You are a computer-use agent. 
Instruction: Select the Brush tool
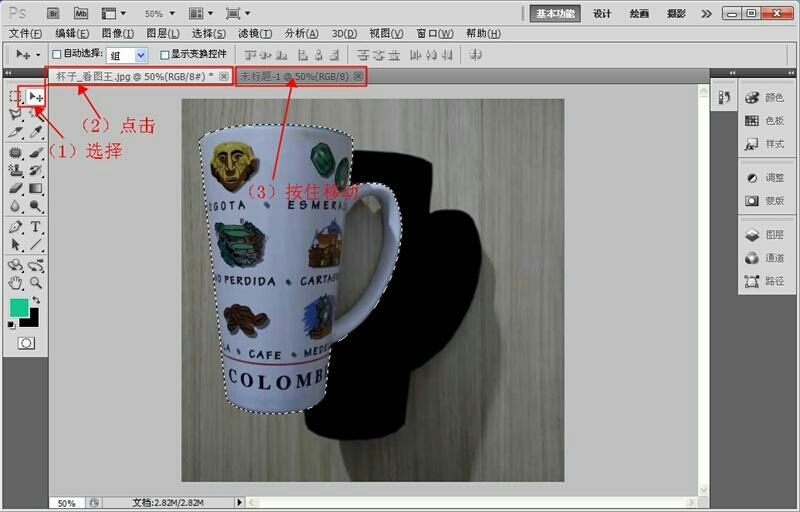pos(35,152)
